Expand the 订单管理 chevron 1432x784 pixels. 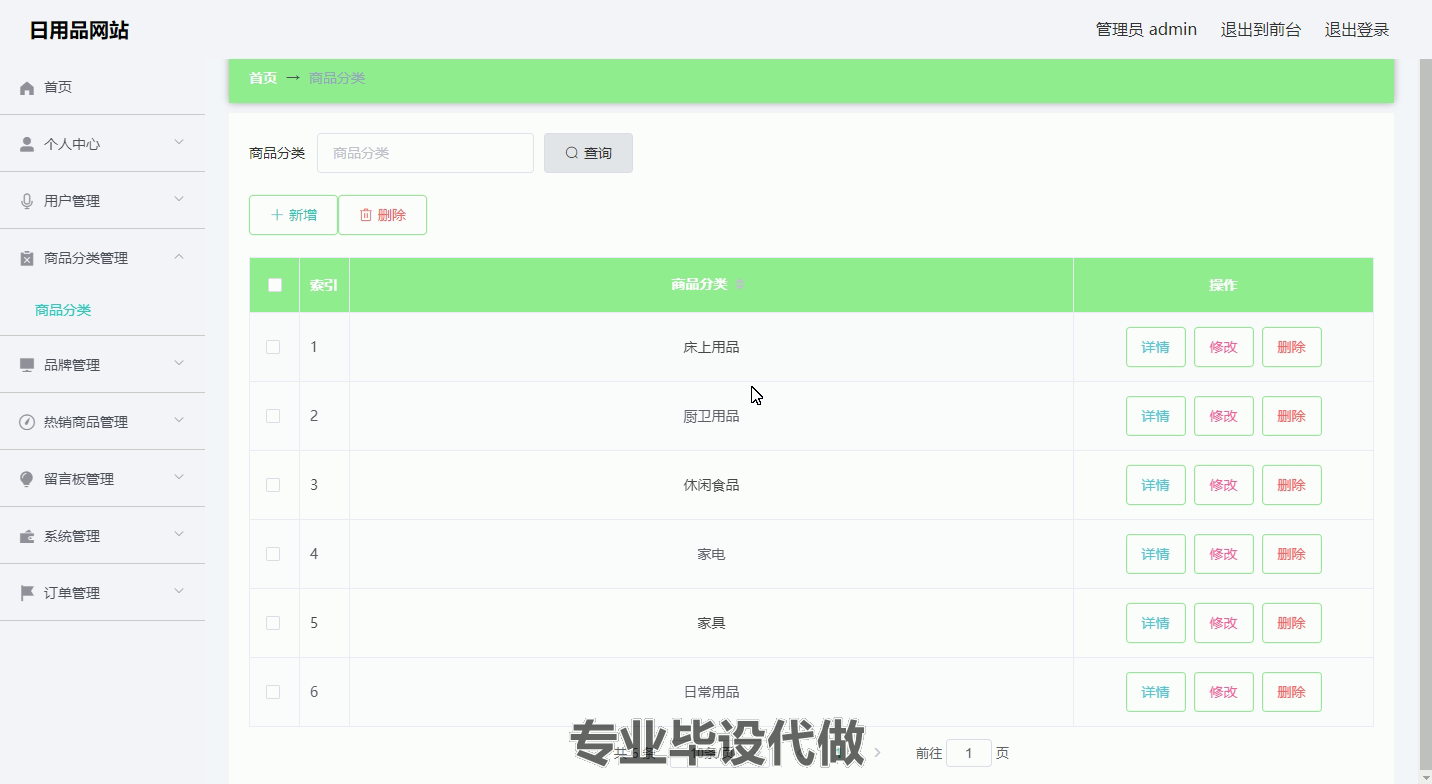[179, 592]
